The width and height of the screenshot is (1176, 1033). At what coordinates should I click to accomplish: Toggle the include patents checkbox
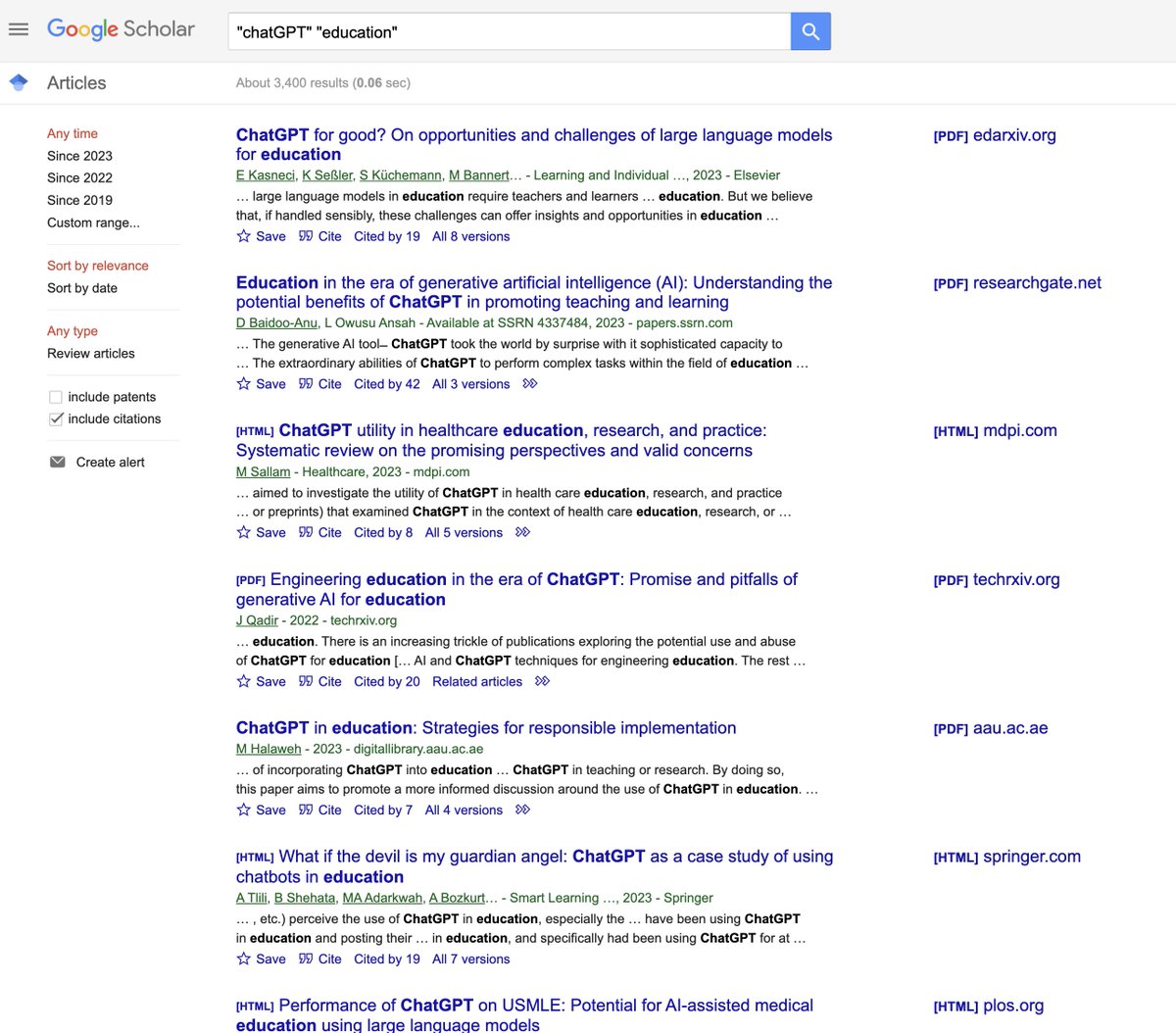point(56,397)
